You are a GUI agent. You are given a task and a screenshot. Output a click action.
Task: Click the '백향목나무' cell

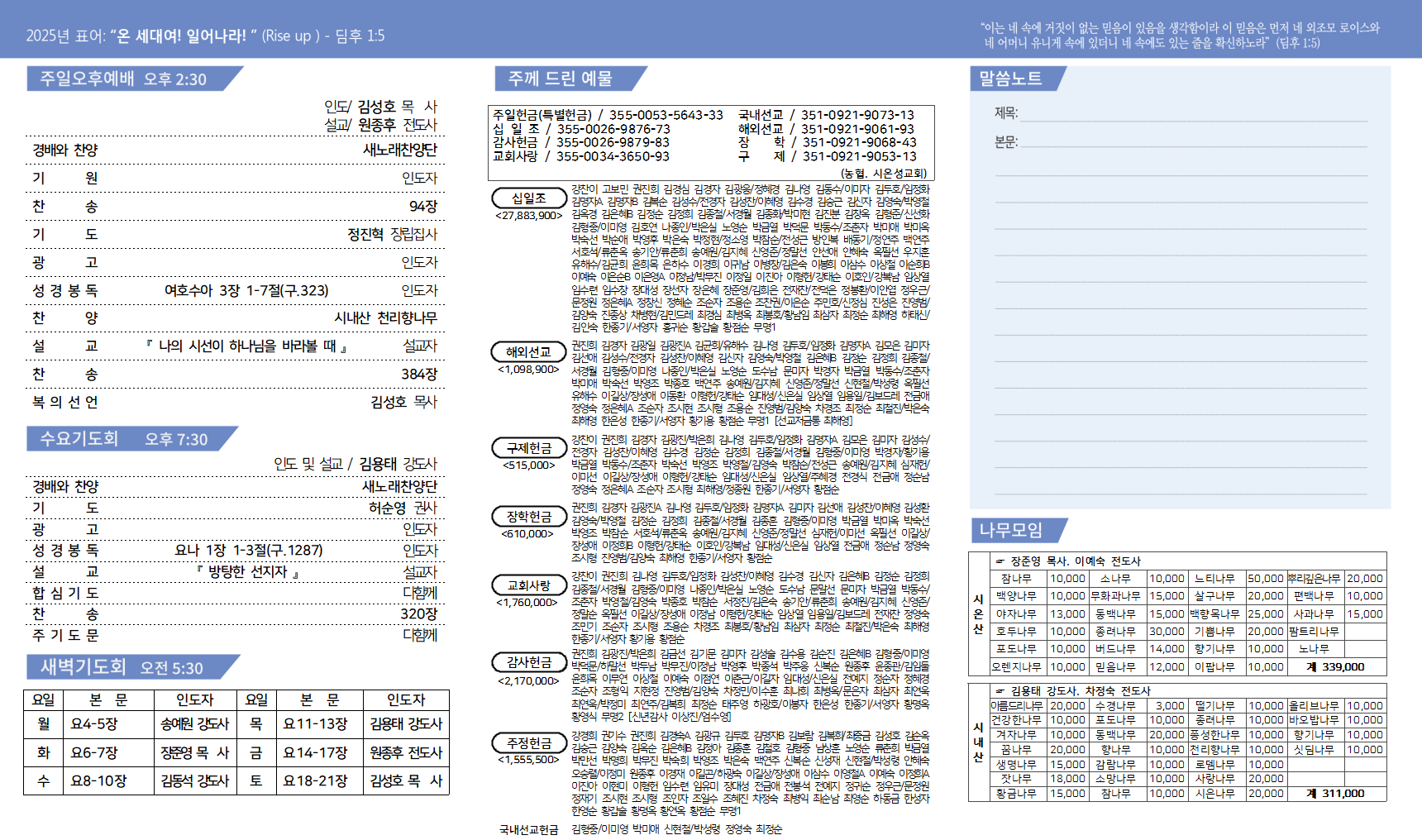(x=1214, y=614)
